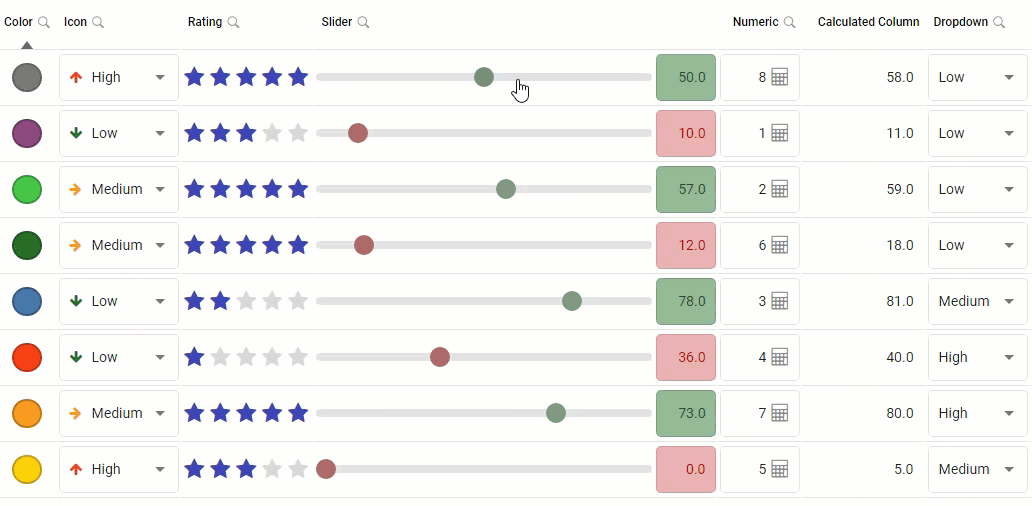Open Medium dropdown in the blue row
Screen dimensions: 1032x506
coord(1009,301)
